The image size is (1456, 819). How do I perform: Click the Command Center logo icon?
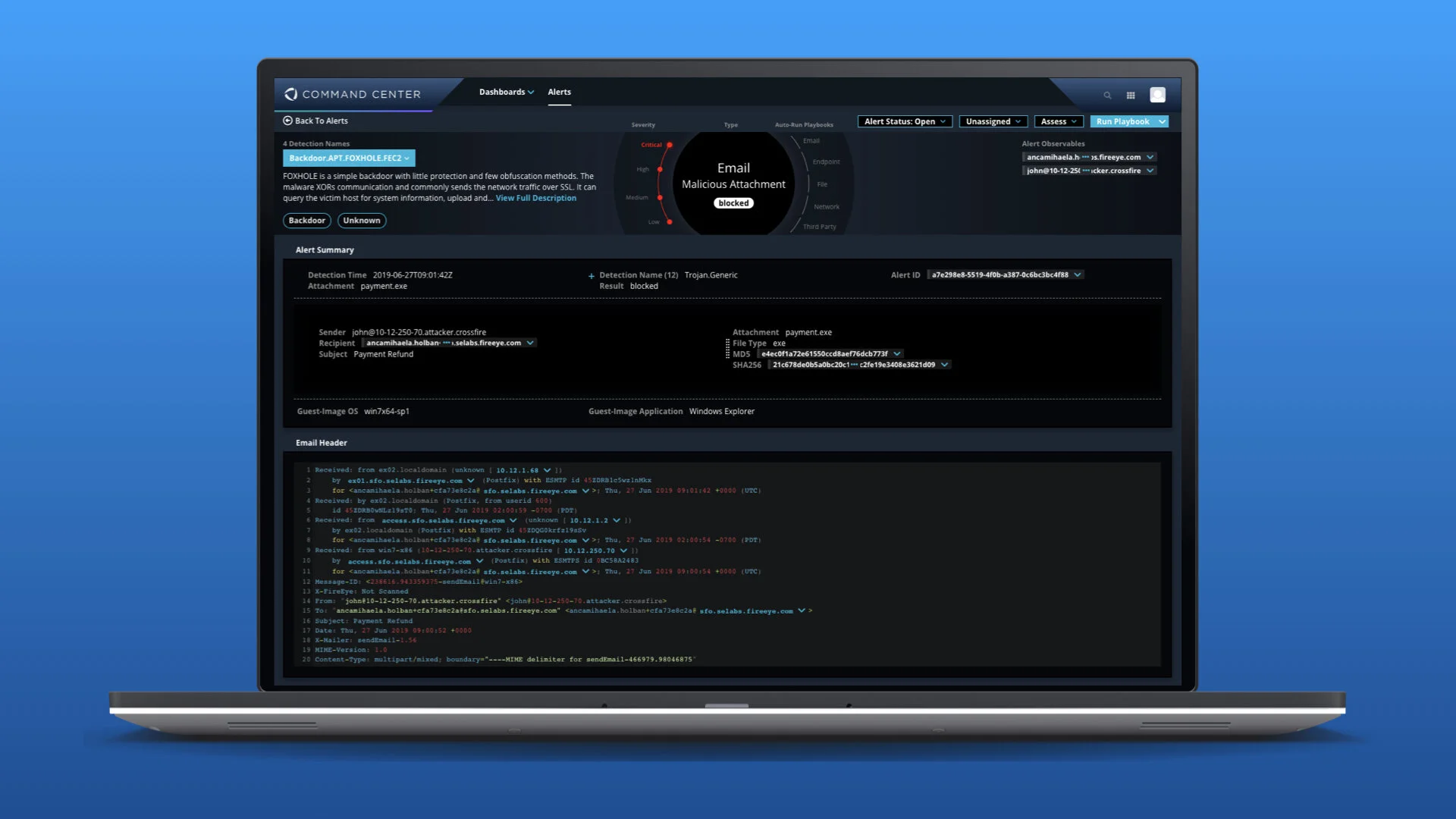(x=291, y=94)
